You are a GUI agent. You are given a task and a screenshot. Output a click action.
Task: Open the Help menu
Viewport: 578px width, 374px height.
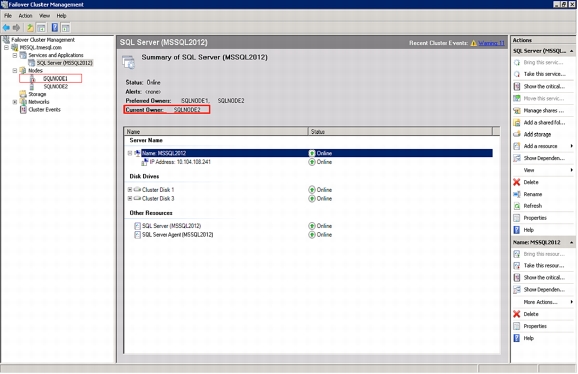61,15
